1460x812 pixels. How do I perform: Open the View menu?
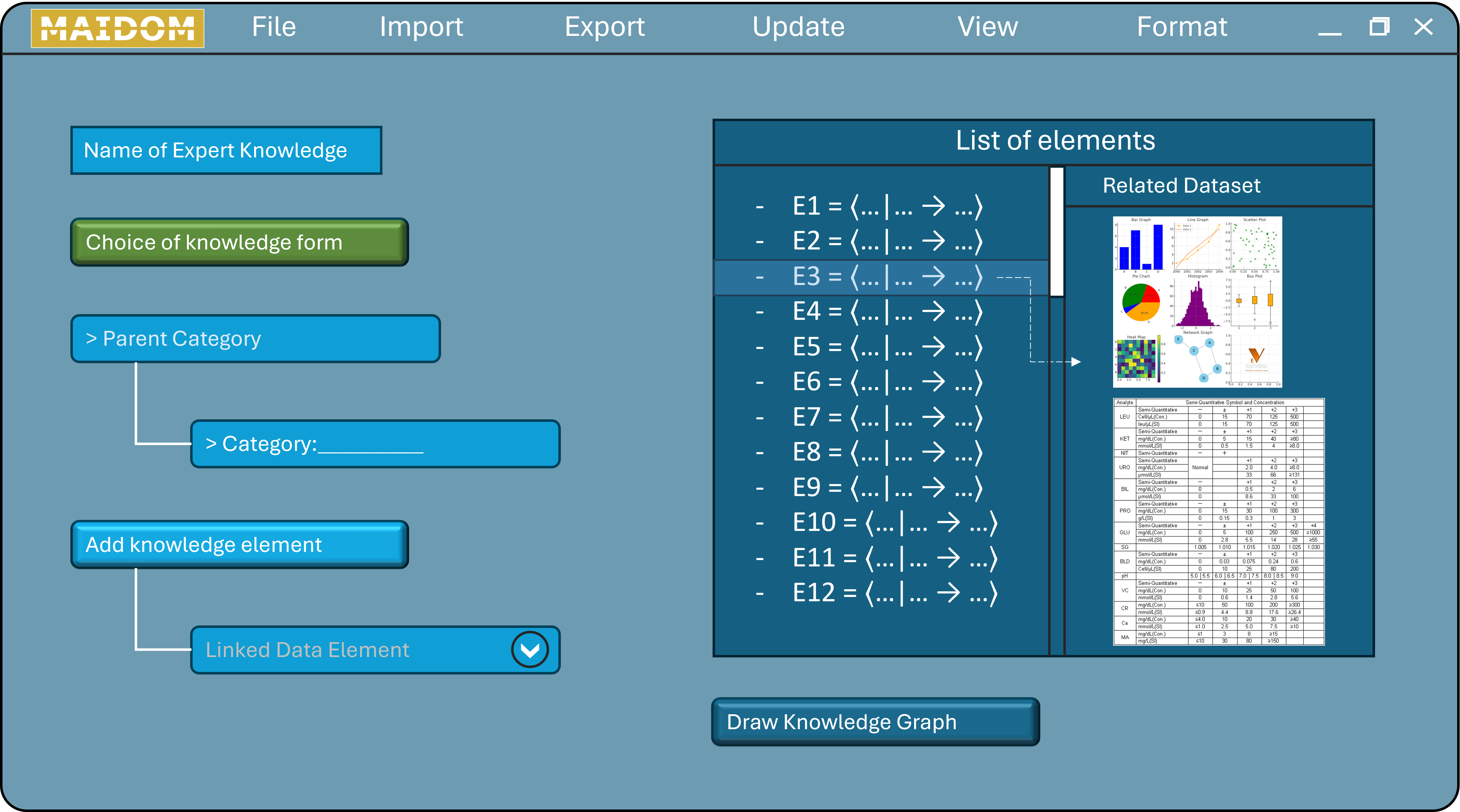(987, 27)
